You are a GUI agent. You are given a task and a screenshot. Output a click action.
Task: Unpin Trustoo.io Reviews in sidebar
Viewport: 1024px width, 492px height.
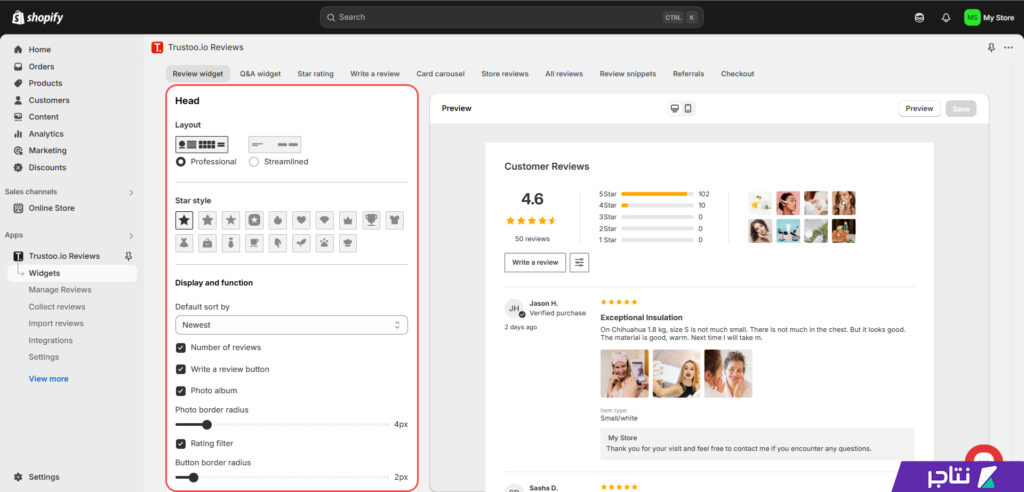coord(129,256)
